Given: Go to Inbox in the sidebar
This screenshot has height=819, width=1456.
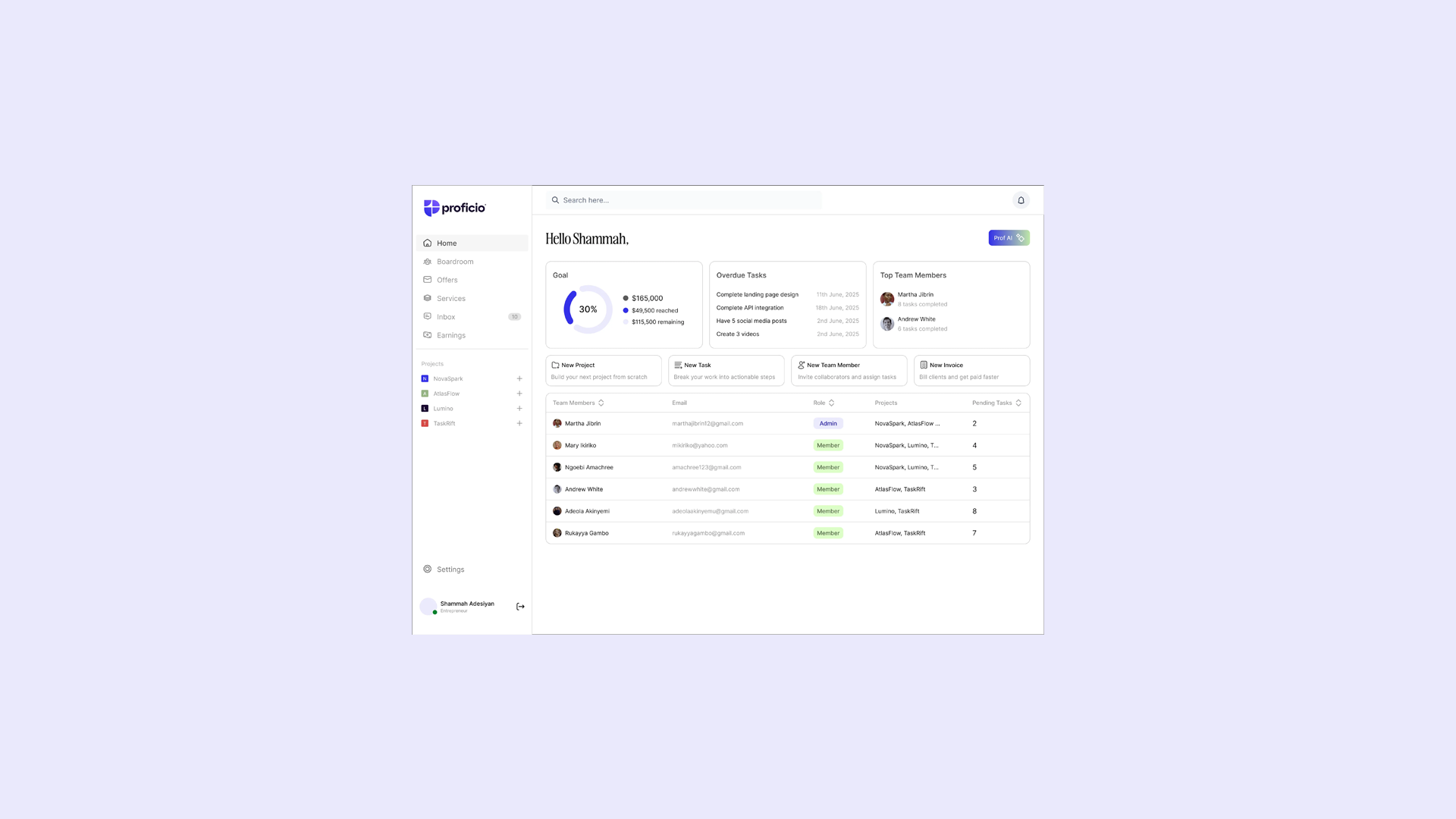Looking at the screenshot, I should pyautogui.click(x=446, y=317).
